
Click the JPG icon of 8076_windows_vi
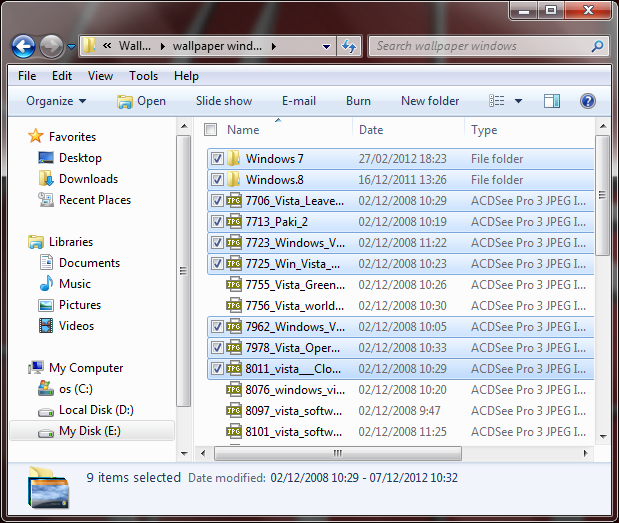point(234,389)
